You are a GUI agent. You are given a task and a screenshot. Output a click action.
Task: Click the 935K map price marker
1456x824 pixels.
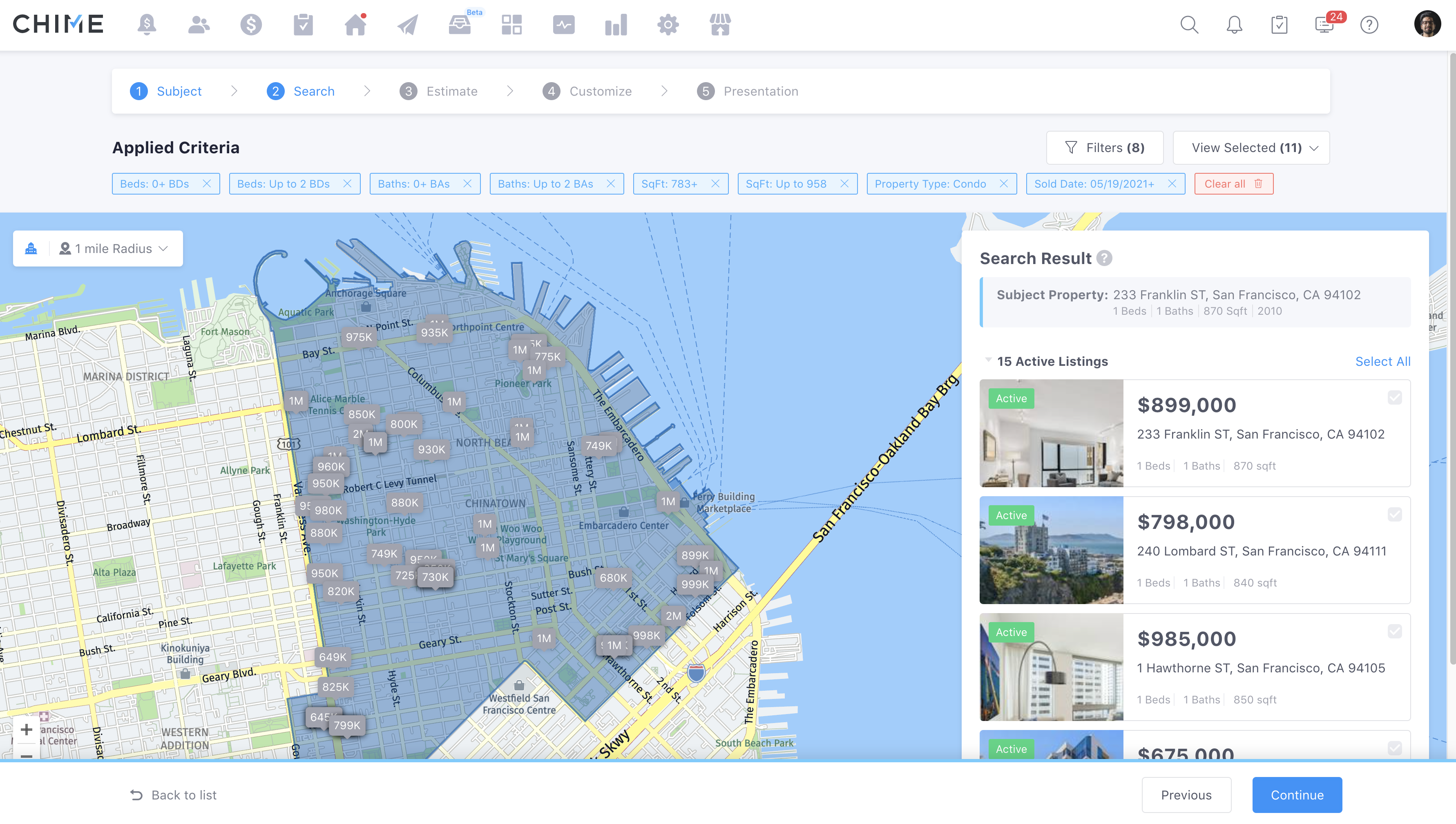click(434, 332)
